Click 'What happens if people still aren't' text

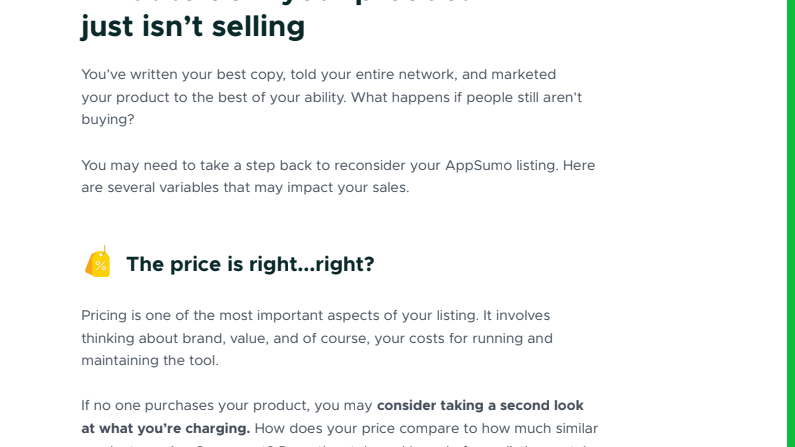click(x=466, y=97)
